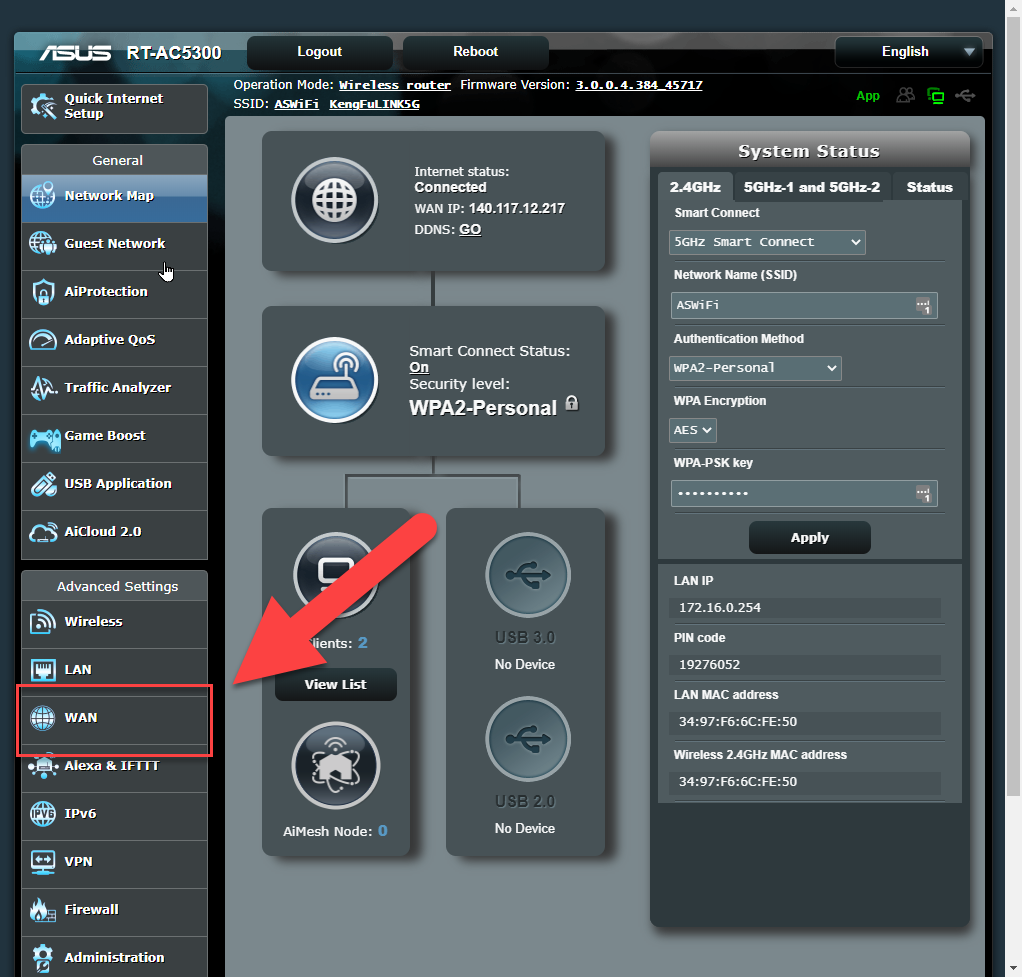
Task: Switch to the Status tab
Action: coord(929,188)
